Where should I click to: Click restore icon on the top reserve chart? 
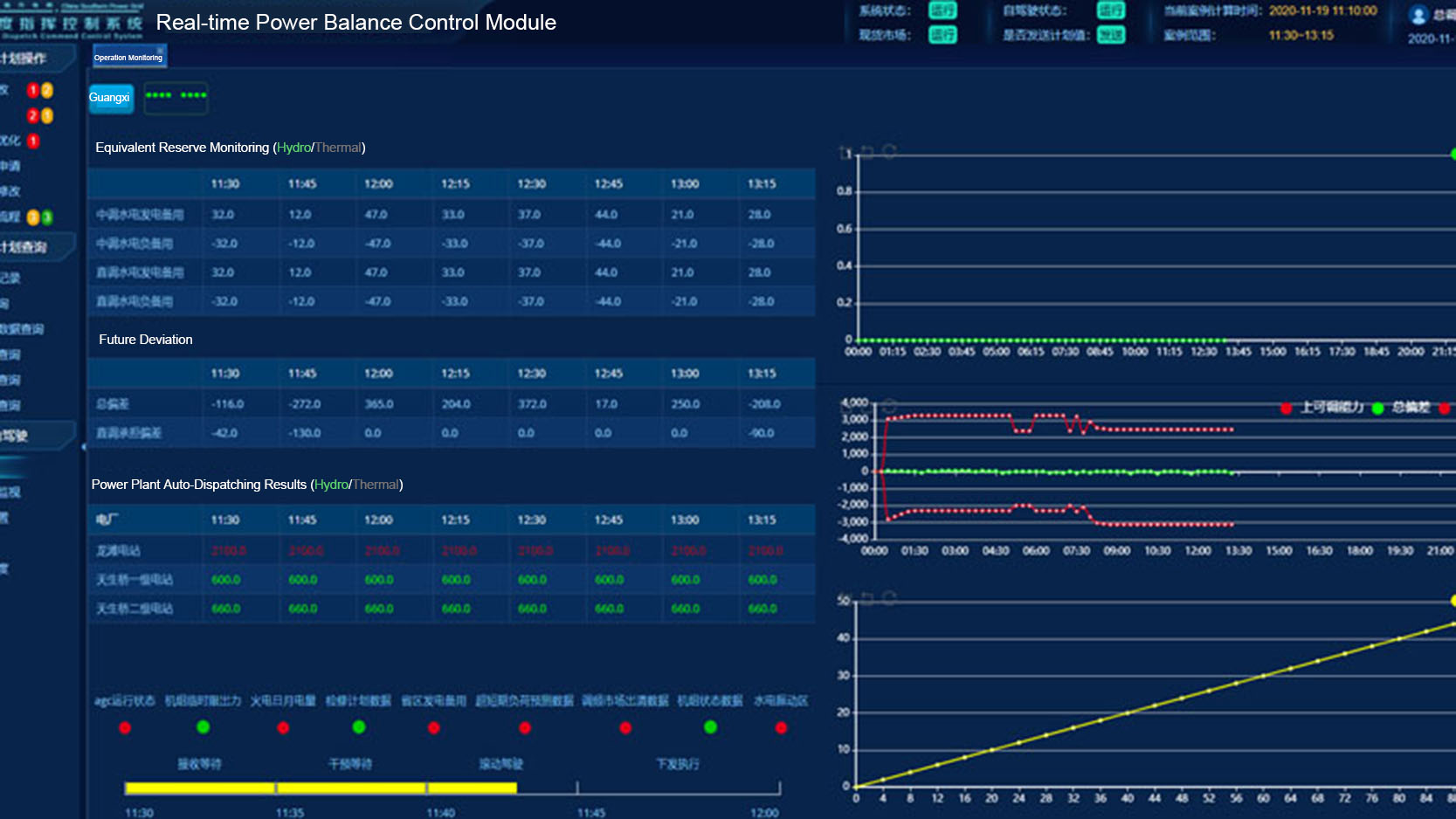(889, 152)
